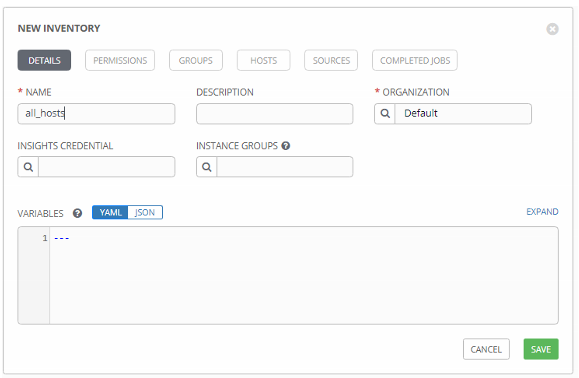579x378 pixels.
Task: Click into the Description field
Action: [275, 113]
